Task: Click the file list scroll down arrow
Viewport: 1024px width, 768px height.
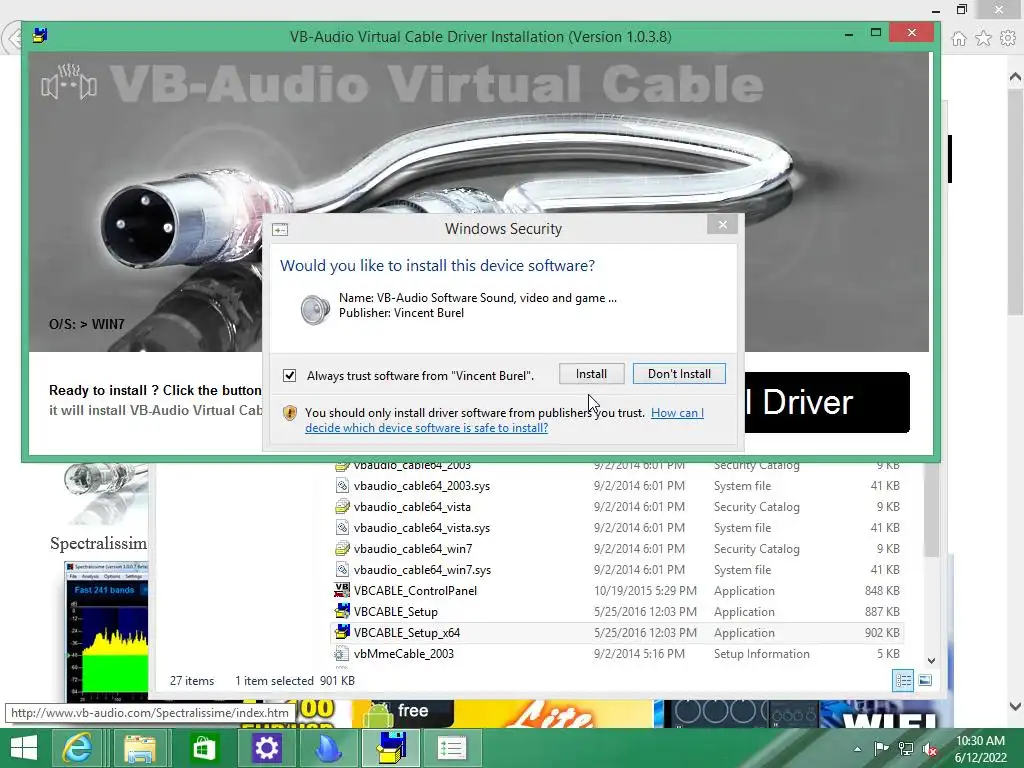Action: (x=931, y=660)
